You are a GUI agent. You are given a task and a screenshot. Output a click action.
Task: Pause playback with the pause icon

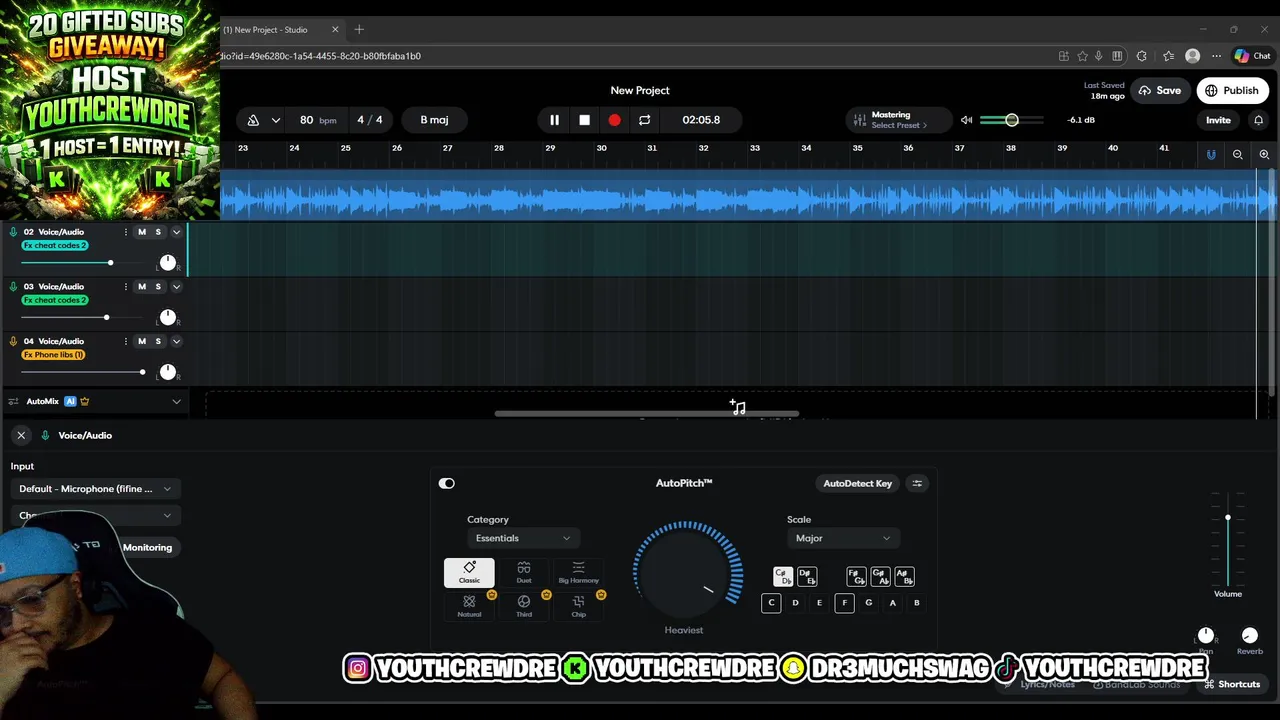click(x=554, y=120)
